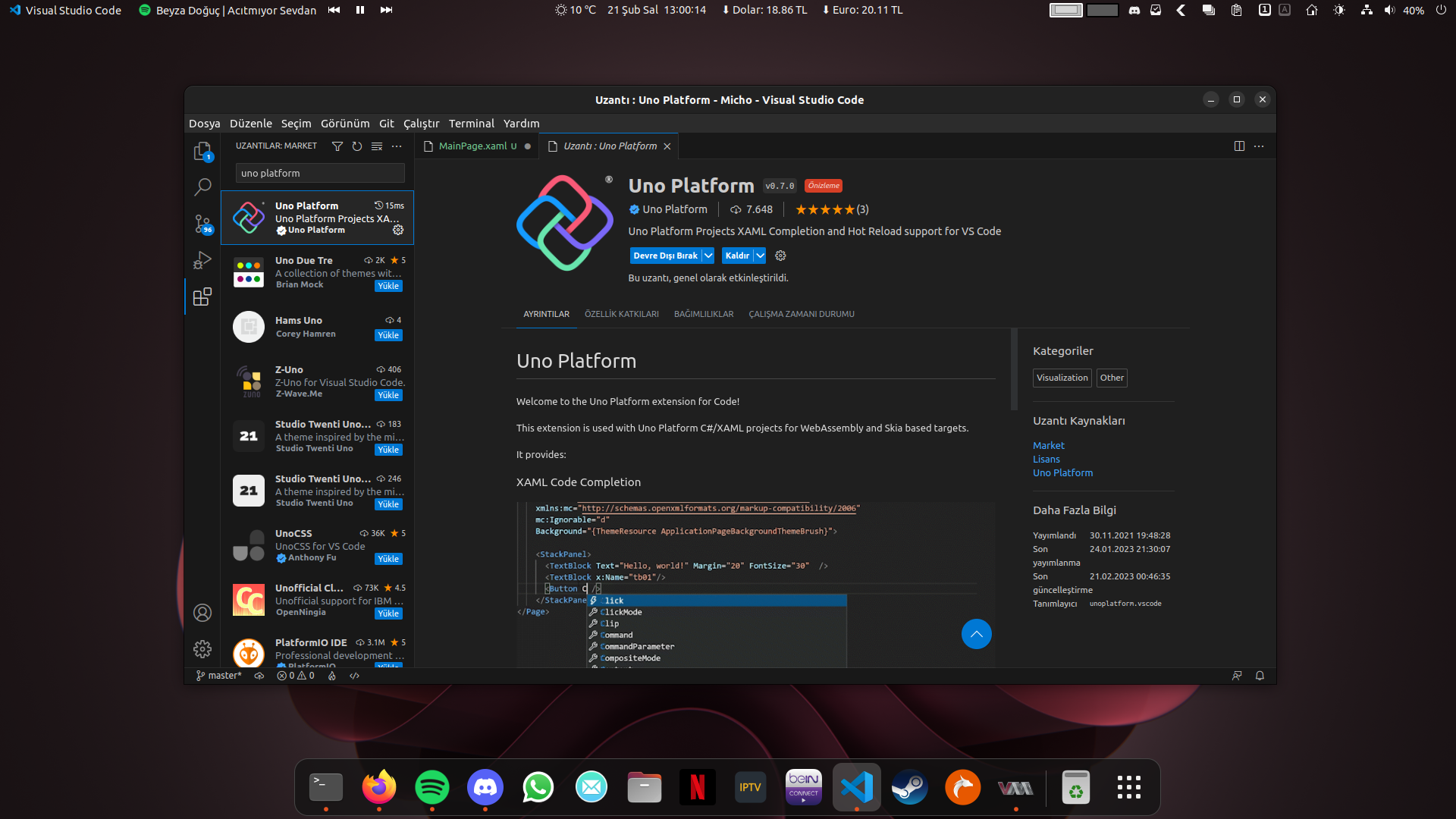Install Uno Due Tre with Yükle button

[388, 286]
